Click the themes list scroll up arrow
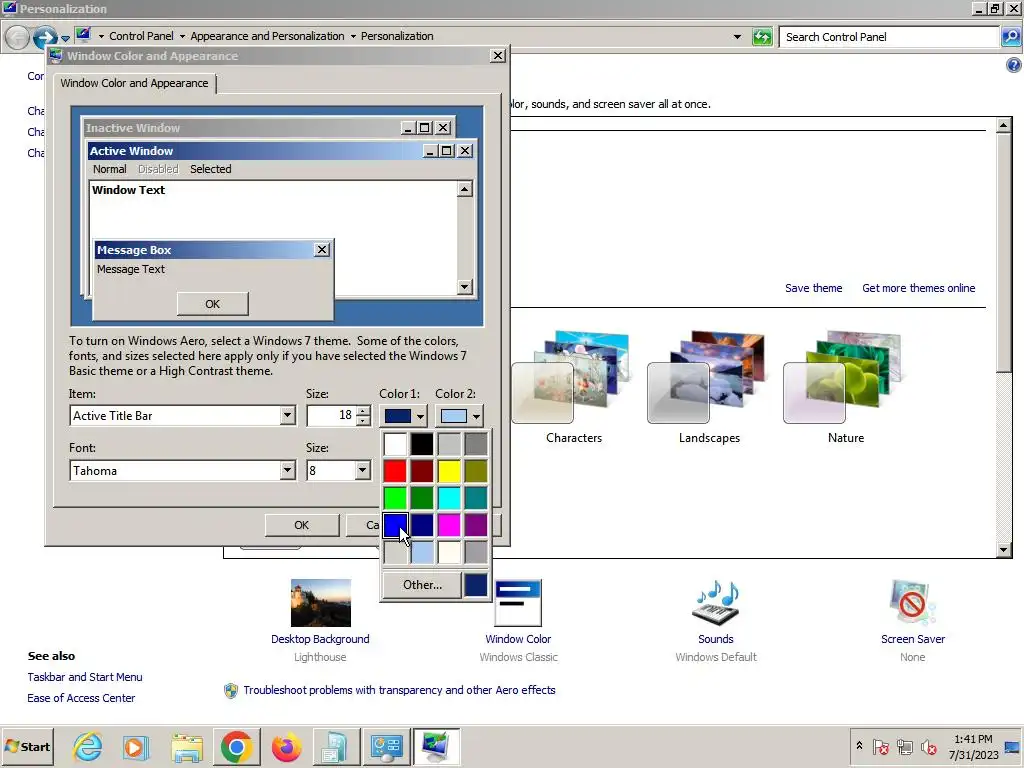The image size is (1024, 768). click(x=1004, y=125)
